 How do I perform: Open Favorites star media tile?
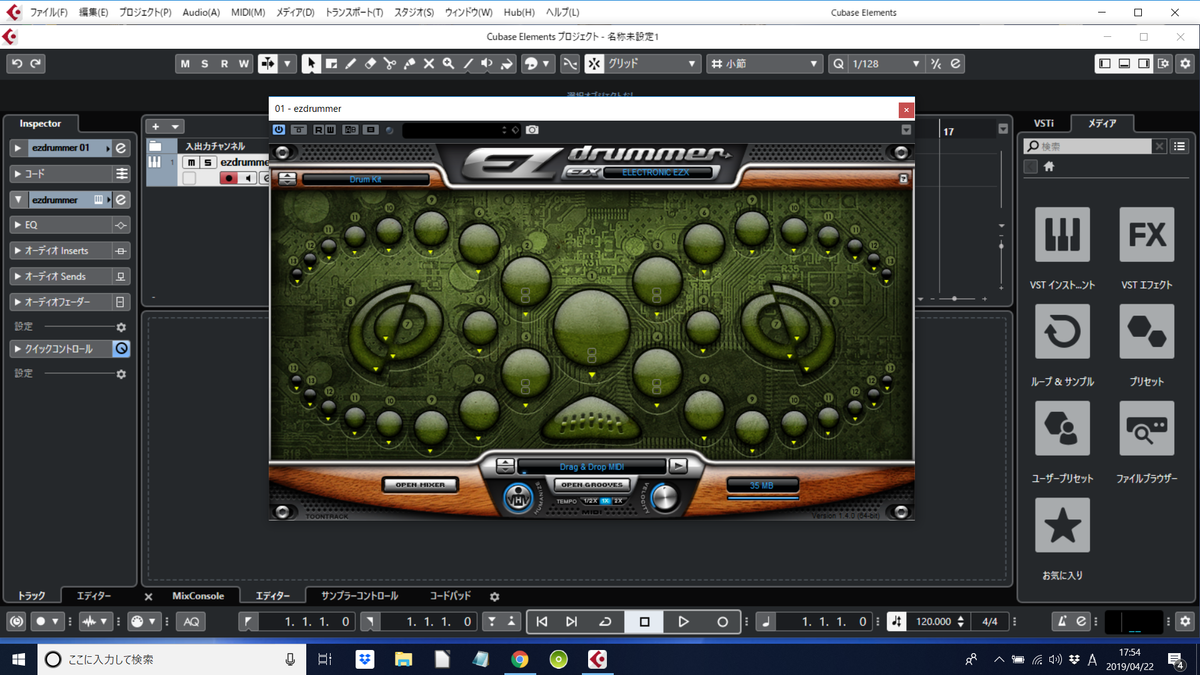[1062, 525]
